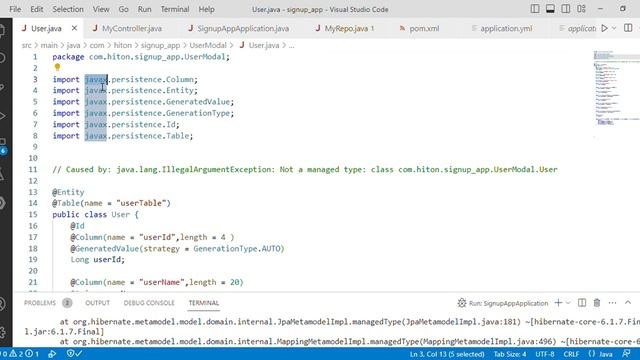Screen dimensions: 640x360
Task: Open the Edit menu
Action: (x=36, y=9)
